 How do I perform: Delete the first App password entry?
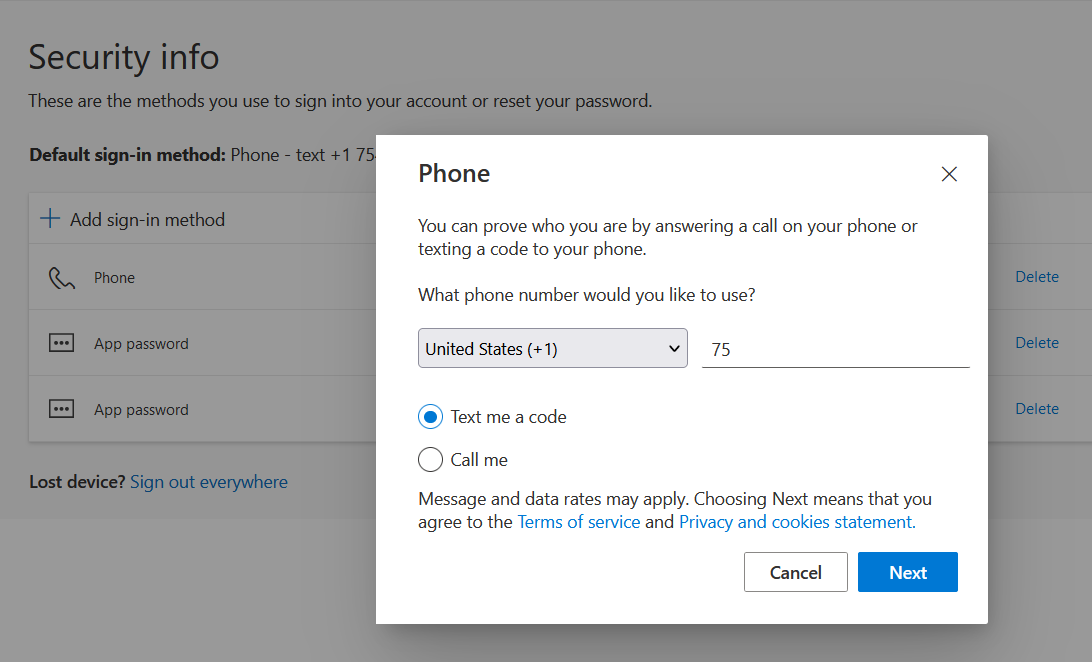click(x=1037, y=342)
